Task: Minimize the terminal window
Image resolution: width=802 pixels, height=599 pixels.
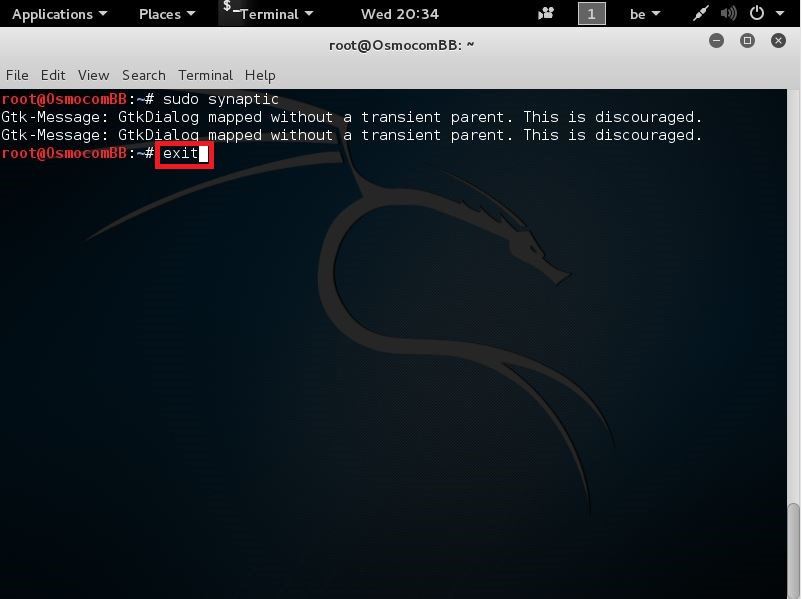Action: 717,41
